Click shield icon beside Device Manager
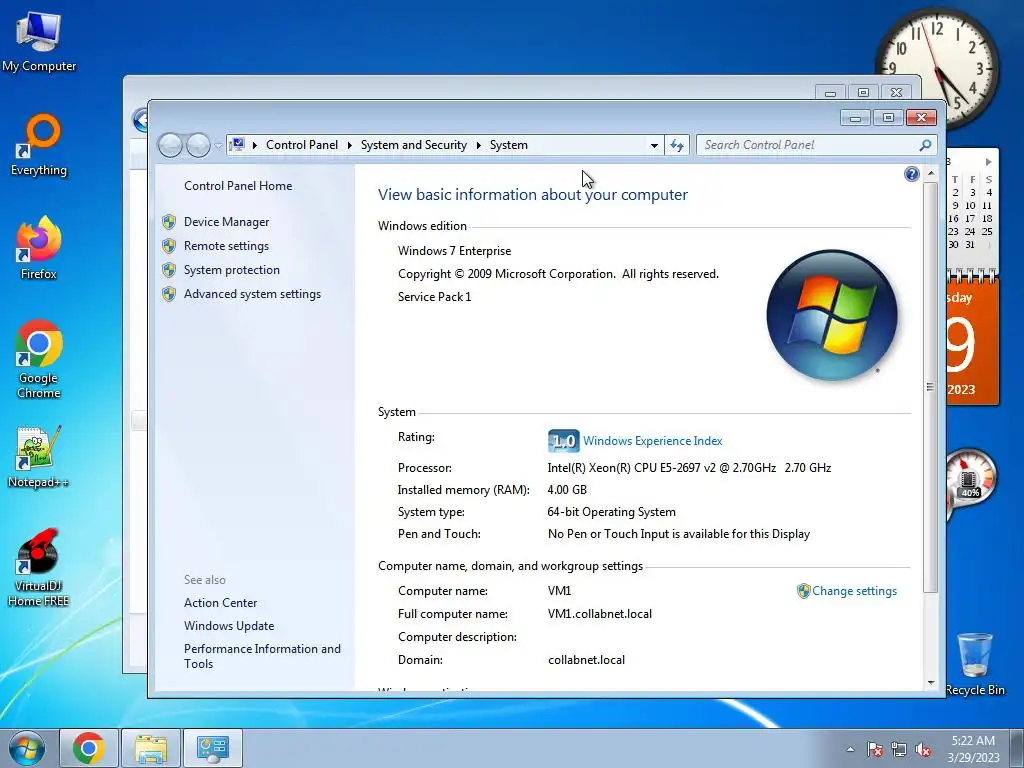Image resolution: width=1024 pixels, height=768 pixels. click(169, 222)
